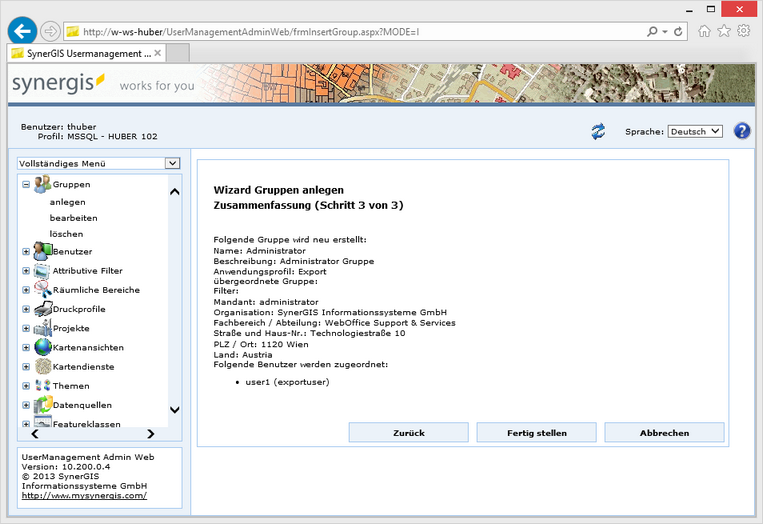The image size is (763, 524).
Task: Click the blue refresh arrows icon
Action: [x=598, y=132]
